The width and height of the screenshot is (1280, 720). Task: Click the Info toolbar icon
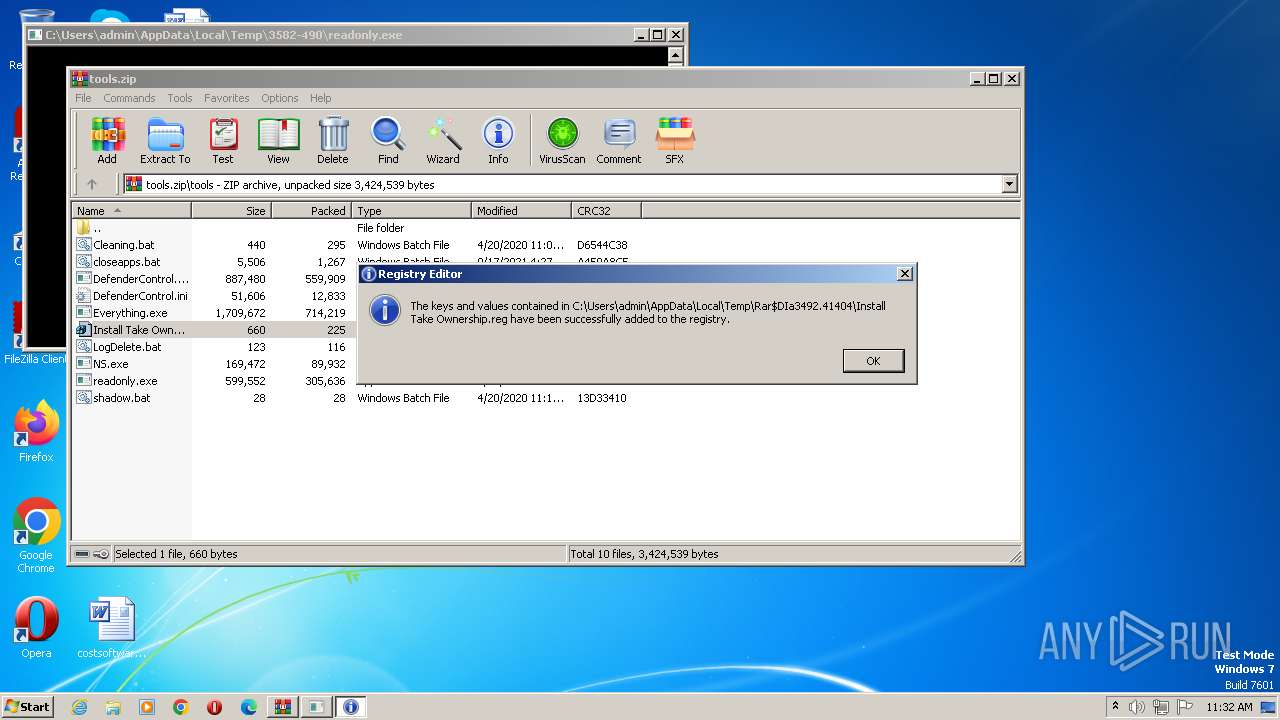pyautogui.click(x=498, y=140)
